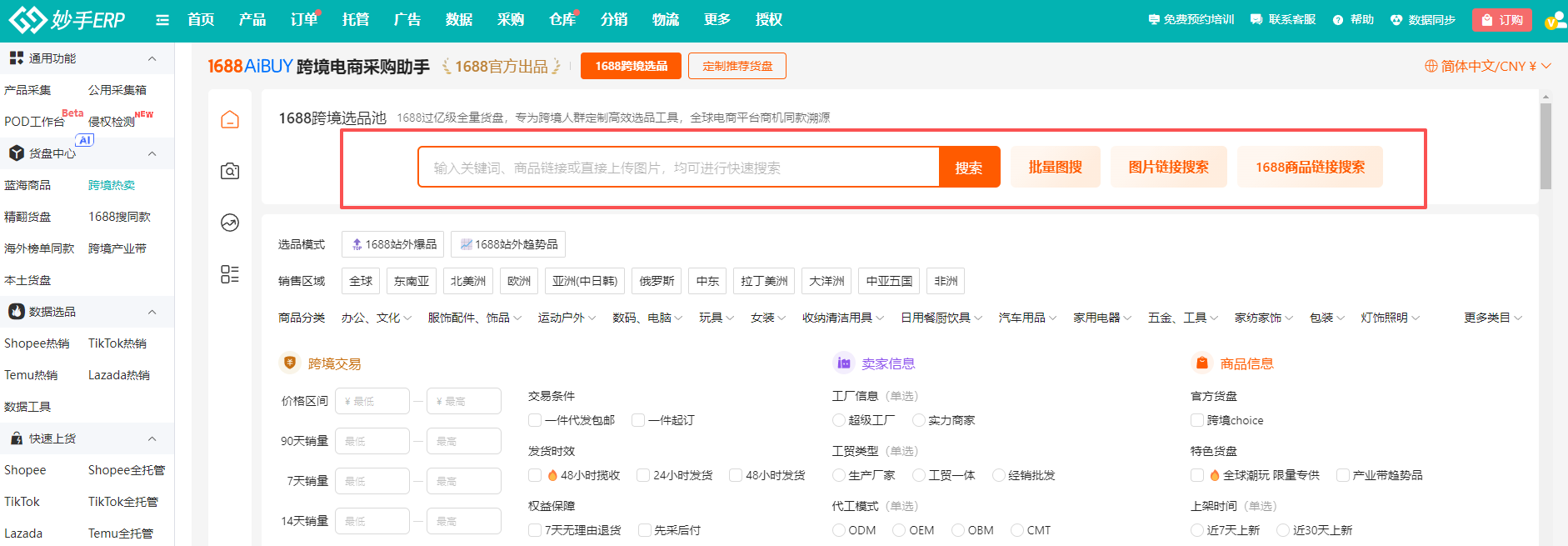Screen dimensions: 1568x546
Task: Click the keyword search input field
Action: 679,168
